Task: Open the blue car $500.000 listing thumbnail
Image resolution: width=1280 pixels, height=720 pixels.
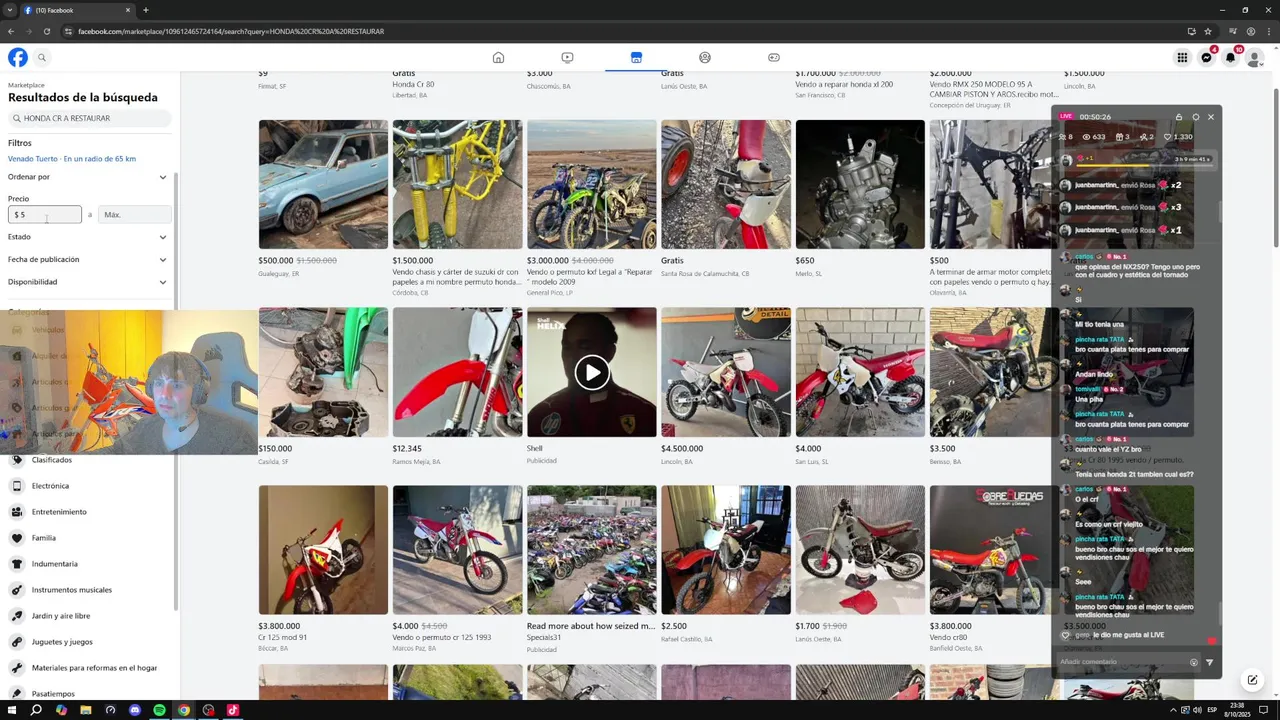Action: tap(323, 184)
